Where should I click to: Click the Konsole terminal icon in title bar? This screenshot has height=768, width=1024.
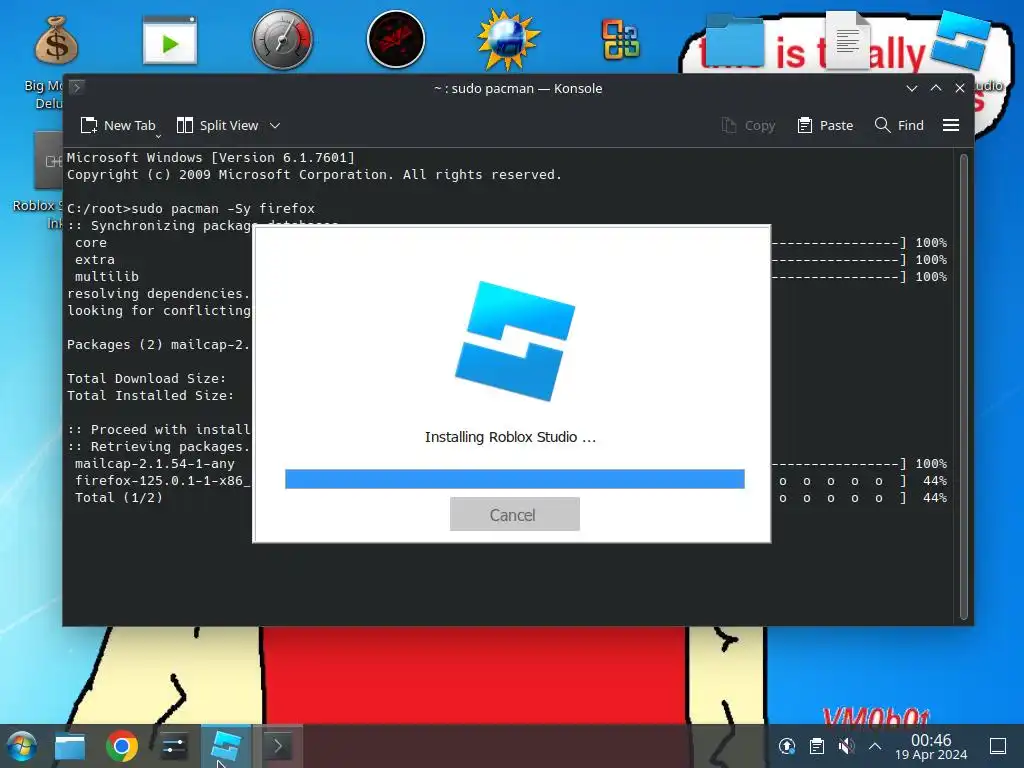click(77, 87)
